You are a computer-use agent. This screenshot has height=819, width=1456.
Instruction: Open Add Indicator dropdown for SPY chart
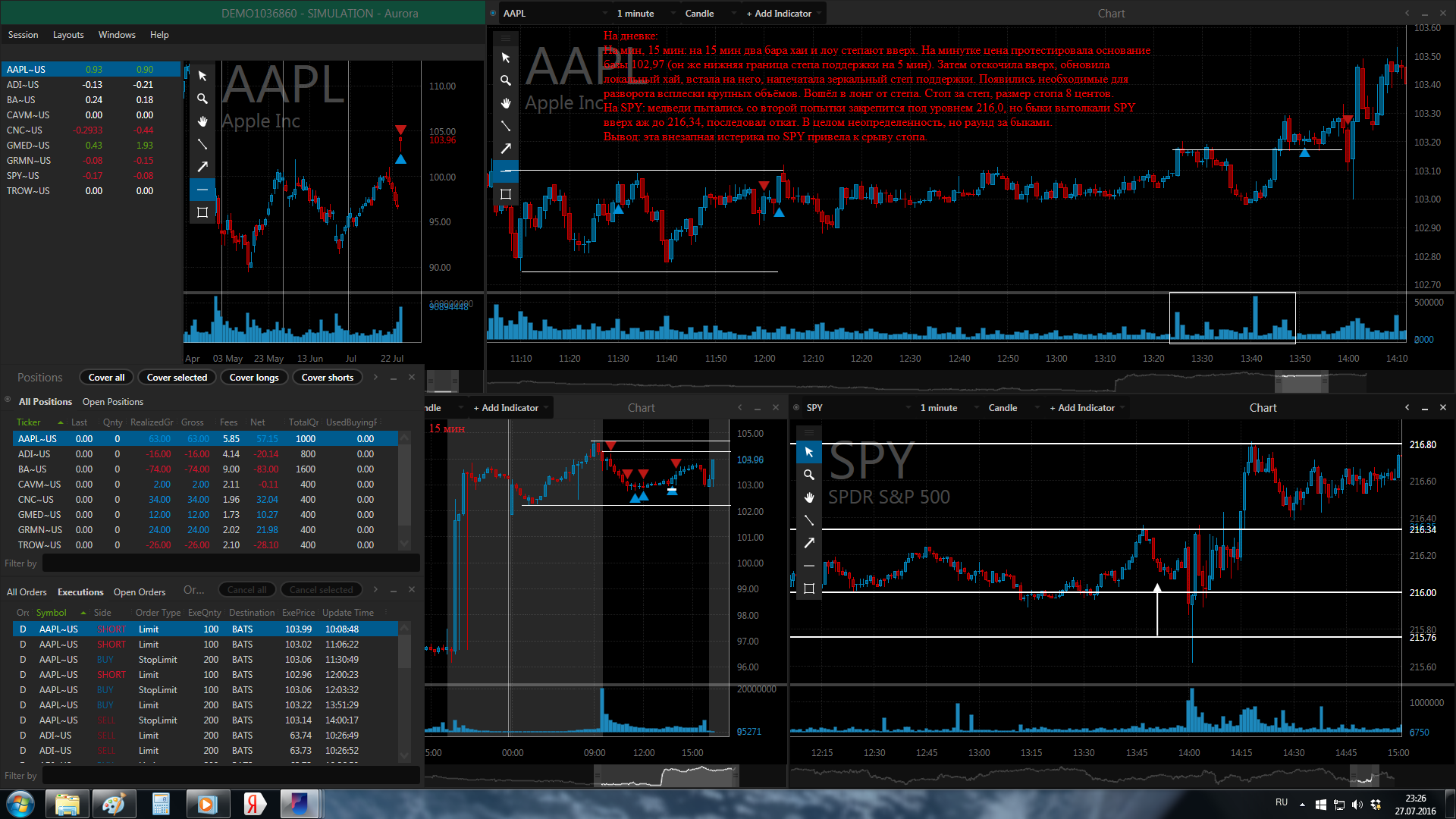point(1086,408)
